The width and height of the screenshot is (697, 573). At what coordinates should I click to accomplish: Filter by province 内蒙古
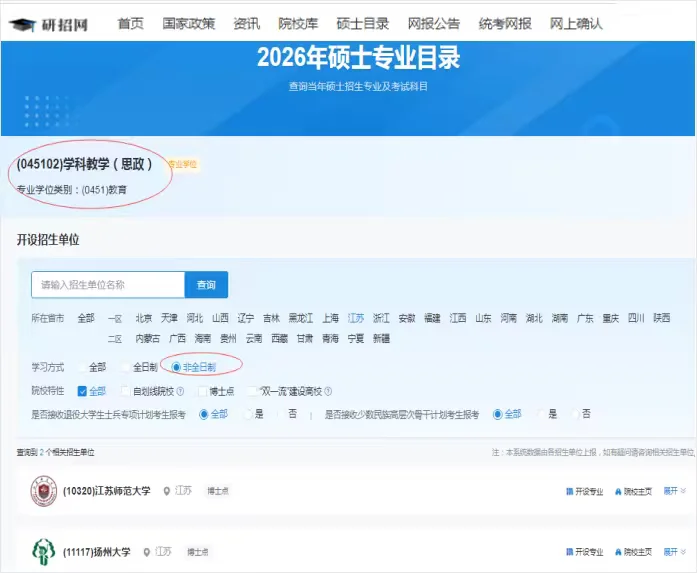coord(148,339)
